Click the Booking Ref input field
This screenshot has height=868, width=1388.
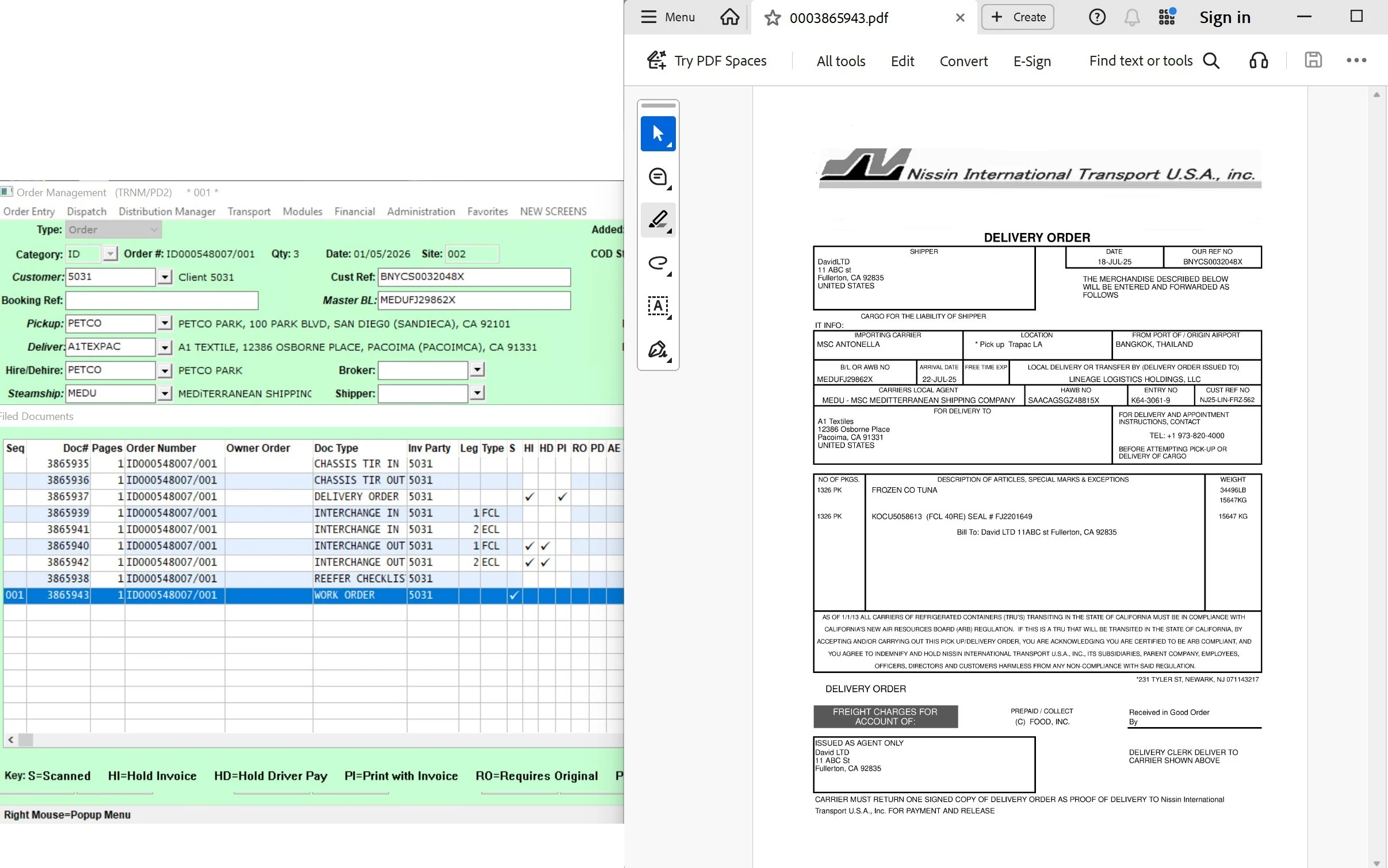[x=162, y=300]
